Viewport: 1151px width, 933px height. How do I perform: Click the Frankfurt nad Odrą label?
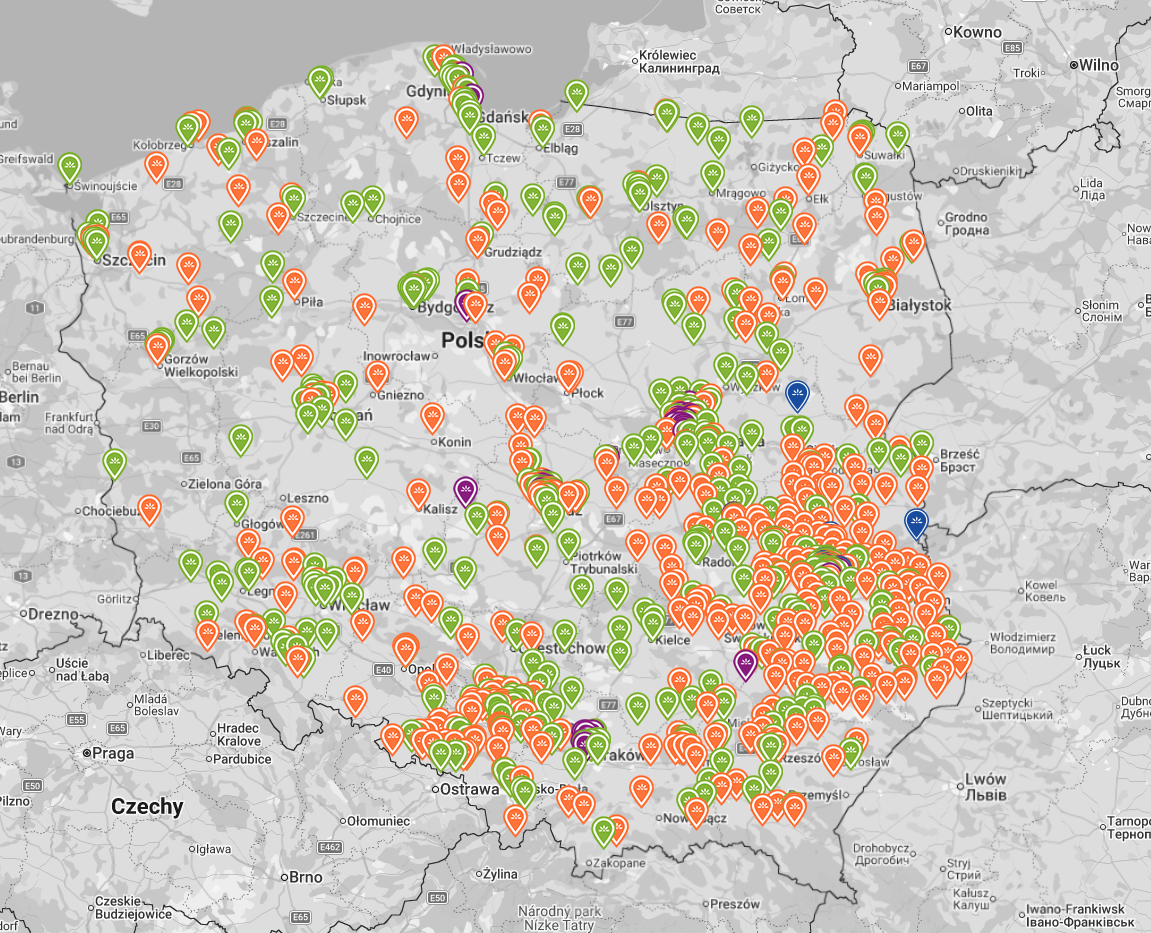click(x=70, y=423)
